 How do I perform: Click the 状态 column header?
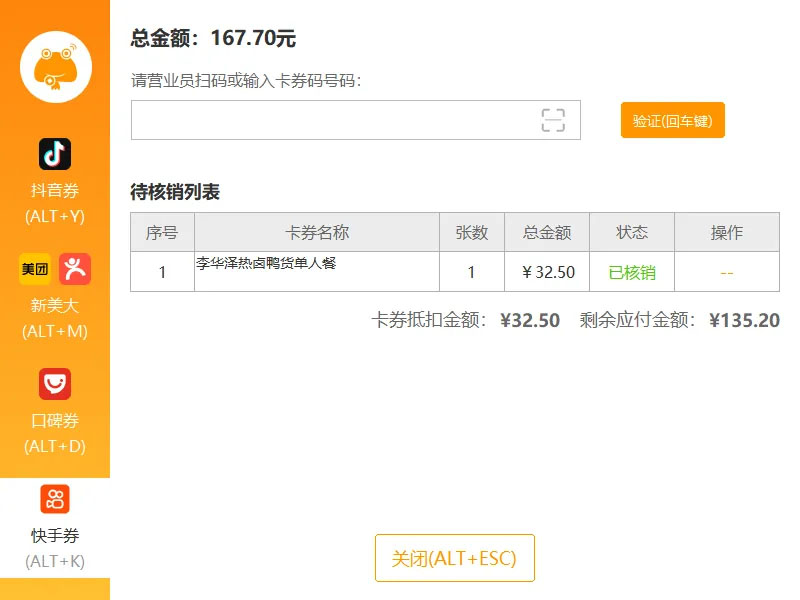click(632, 232)
